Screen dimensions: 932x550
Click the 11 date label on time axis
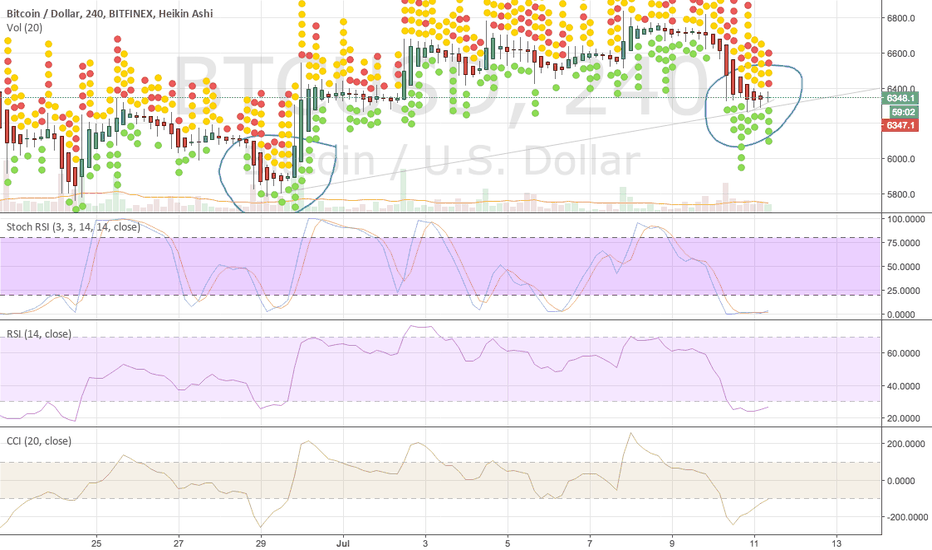click(754, 543)
